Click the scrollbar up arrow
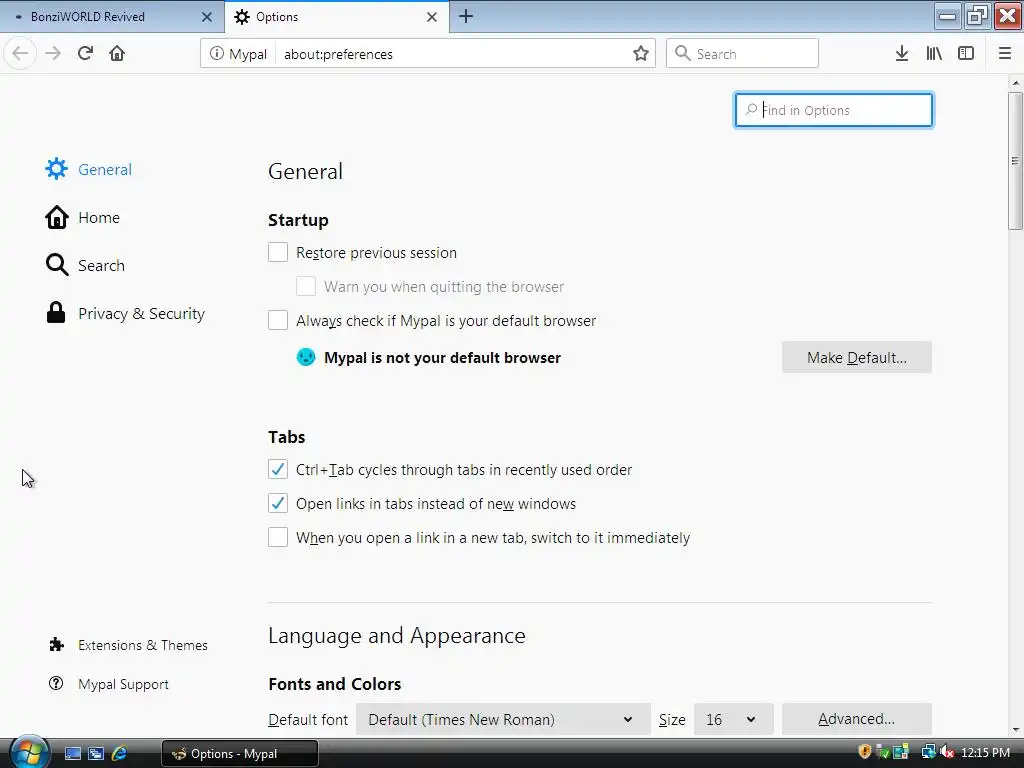 [1016, 83]
